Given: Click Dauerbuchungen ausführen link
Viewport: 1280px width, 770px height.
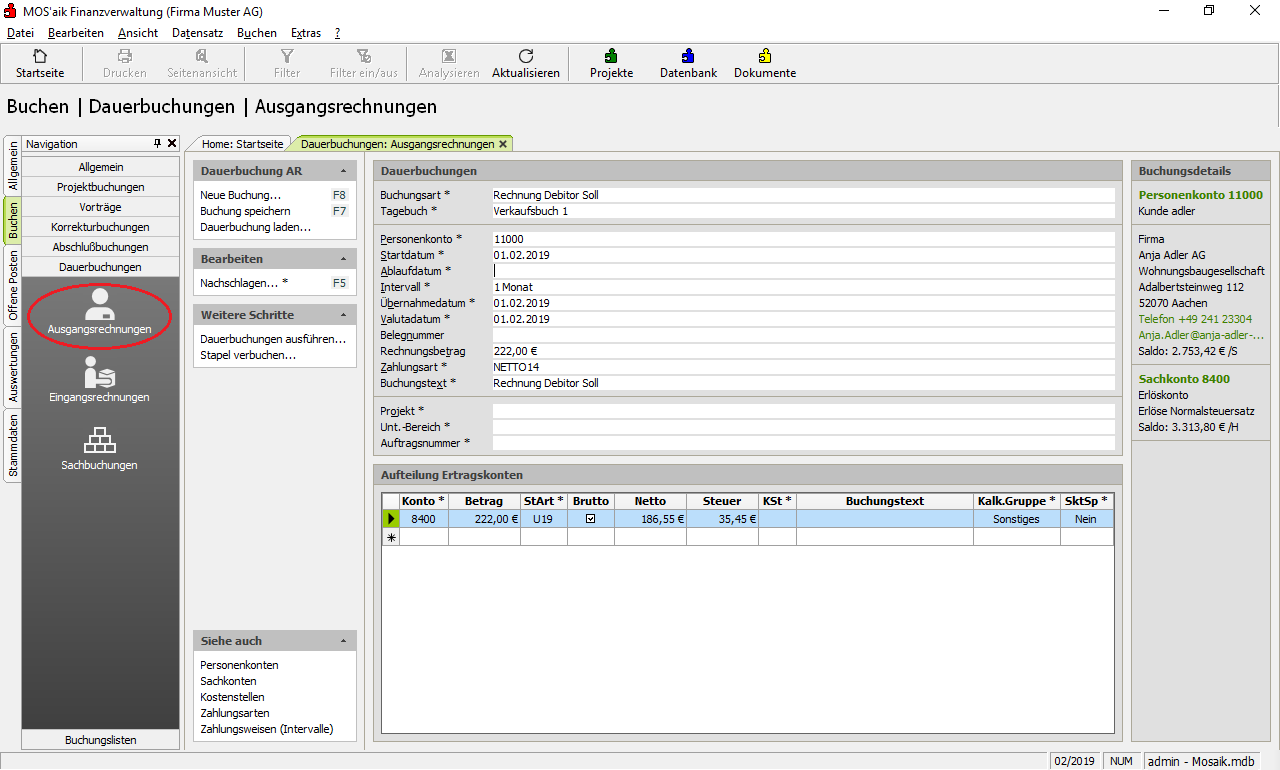Looking at the screenshot, I should (x=272, y=339).
